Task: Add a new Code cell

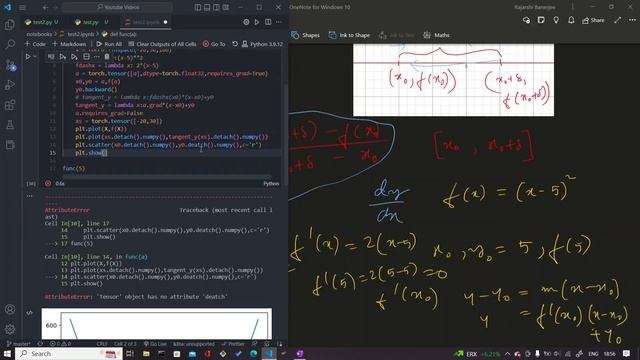Action: point(35,44)
